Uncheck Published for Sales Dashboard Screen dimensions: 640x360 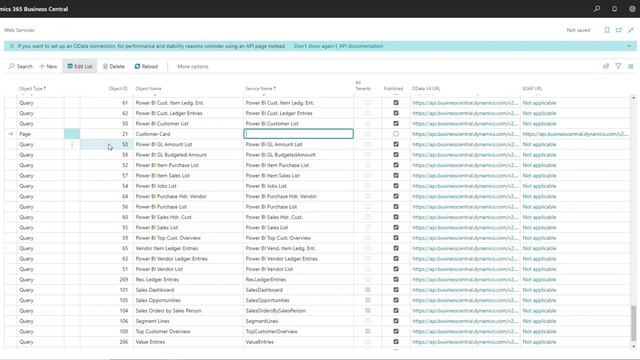[396, 290]
